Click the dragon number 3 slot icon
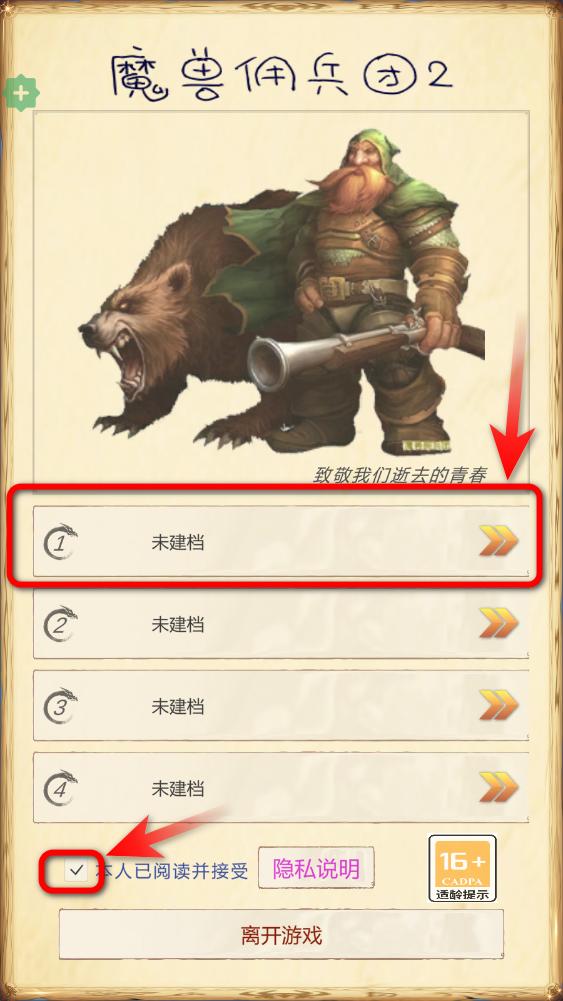This screenshot has width=563, height=1001. pos(61,705)
